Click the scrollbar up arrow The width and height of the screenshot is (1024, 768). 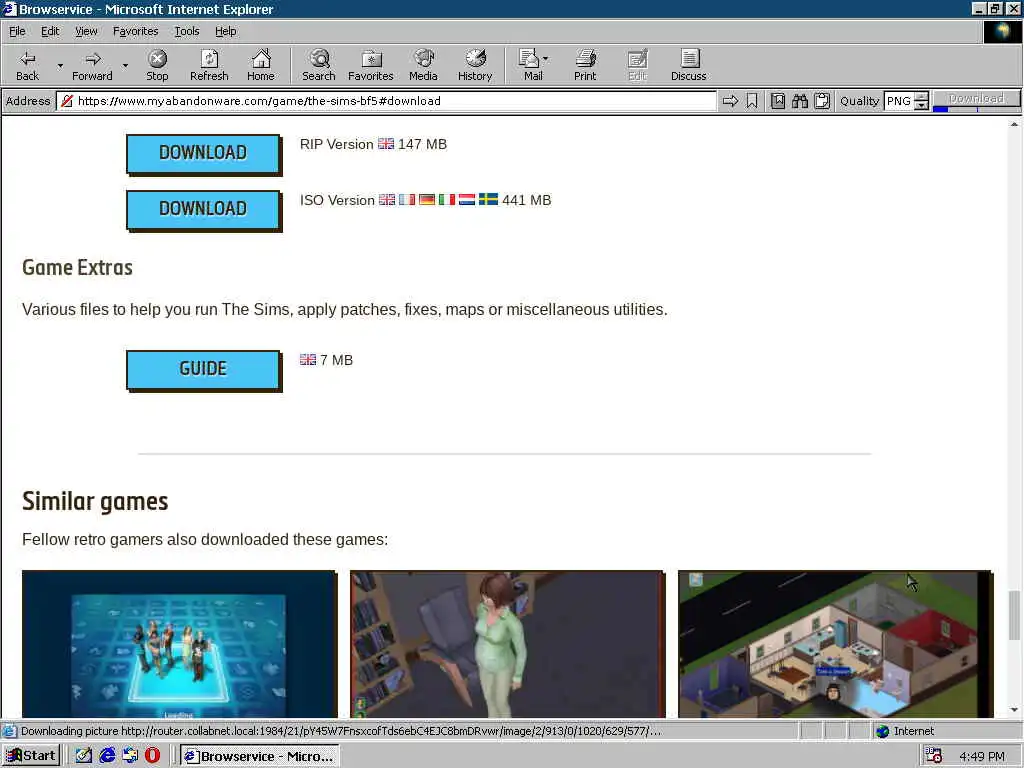pyautogui.click(x=1014, y=123)
